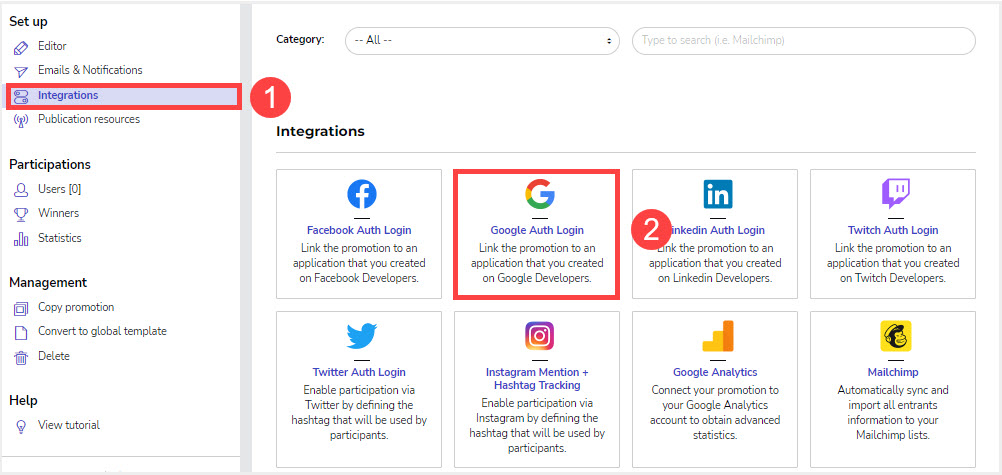Screen dimensions: 1002x475
Task: Click the Facebook logo icon
Action: pyautogui.click(x=362, y=194)
